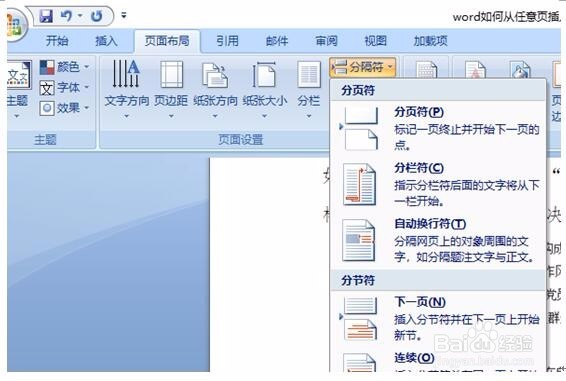This screenshot has height=381, width=566.
Task: Click the Redo icon in quick access toolbar
Action: click(x=96, y=16)
